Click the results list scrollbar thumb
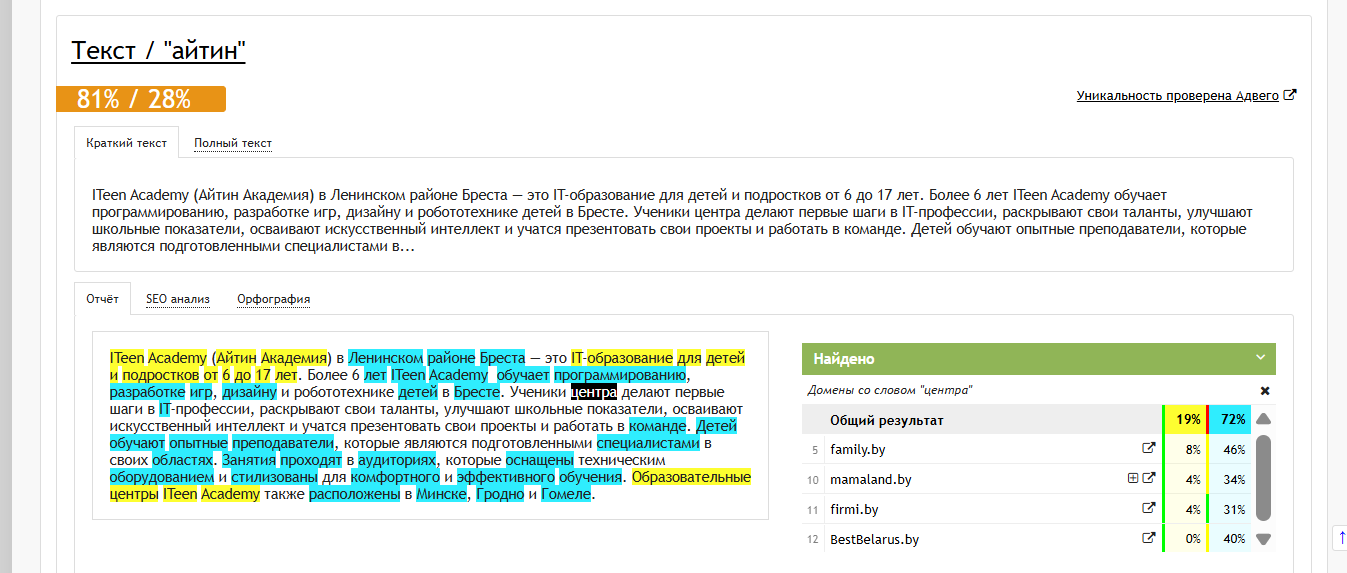 coord(1263,478)
